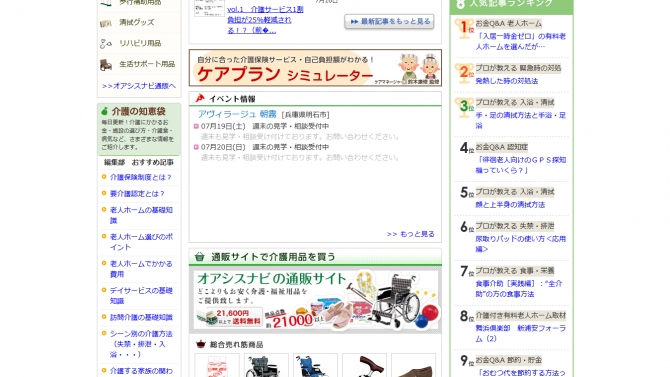Open 介護の知恵袋 heading
The height and width of the screenshot is (377, 670).
click(x=138, y=112)
